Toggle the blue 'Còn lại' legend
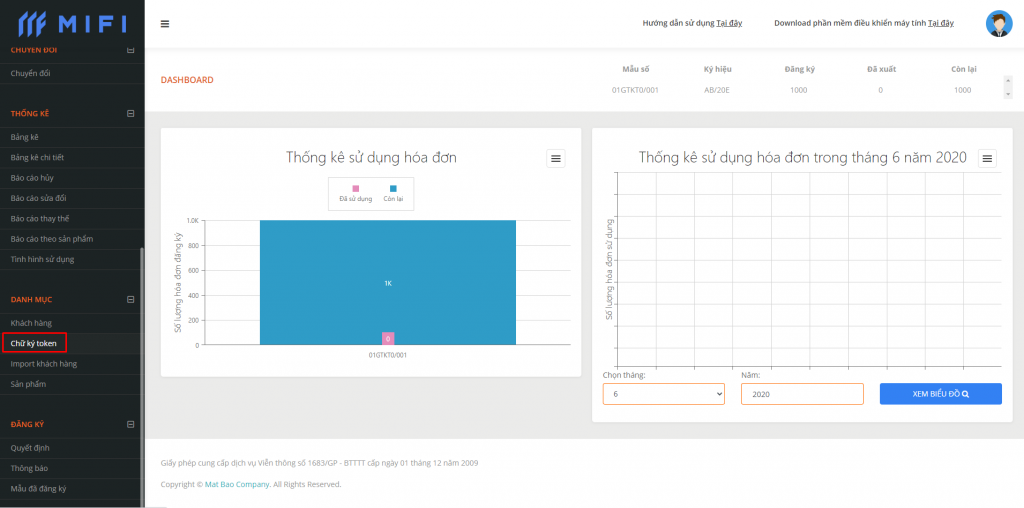 point(394,193)
